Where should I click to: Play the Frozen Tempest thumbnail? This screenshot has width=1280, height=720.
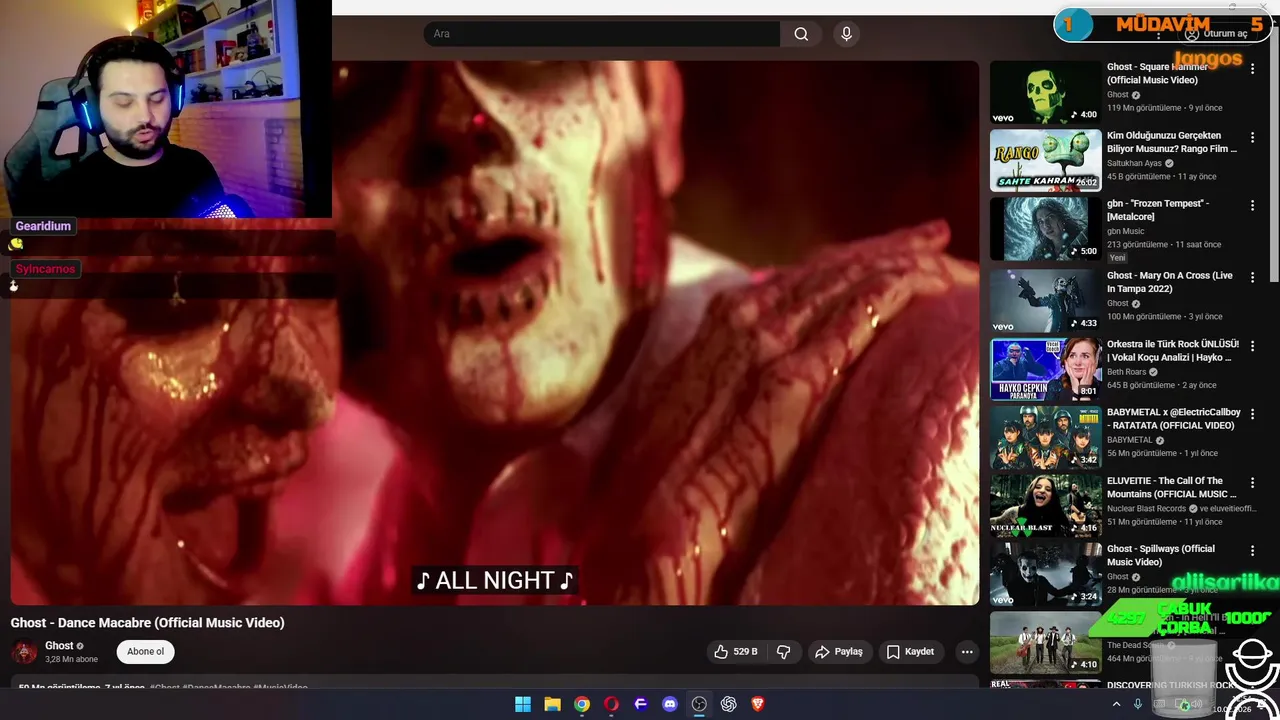[x=1045, y=229]
